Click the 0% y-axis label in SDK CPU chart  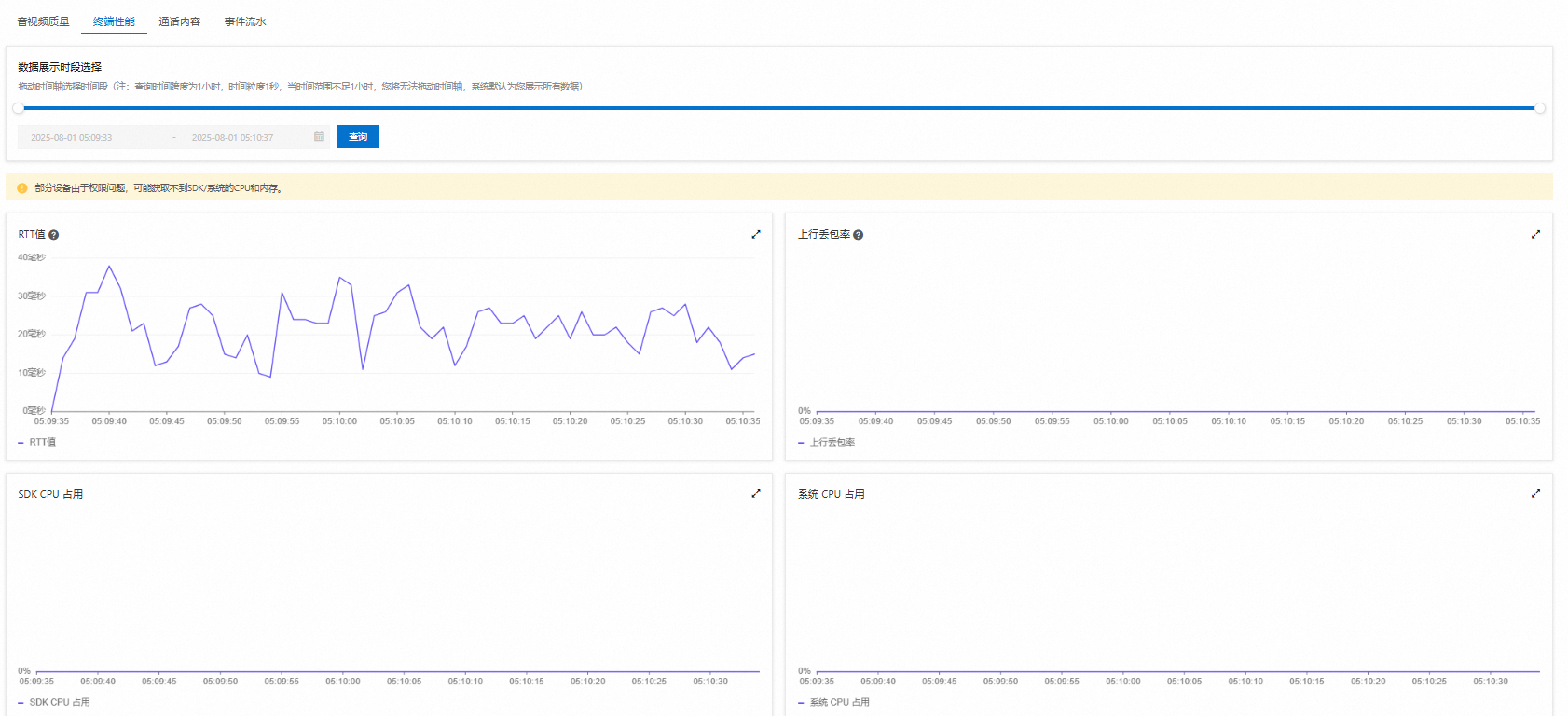[24, 670]
